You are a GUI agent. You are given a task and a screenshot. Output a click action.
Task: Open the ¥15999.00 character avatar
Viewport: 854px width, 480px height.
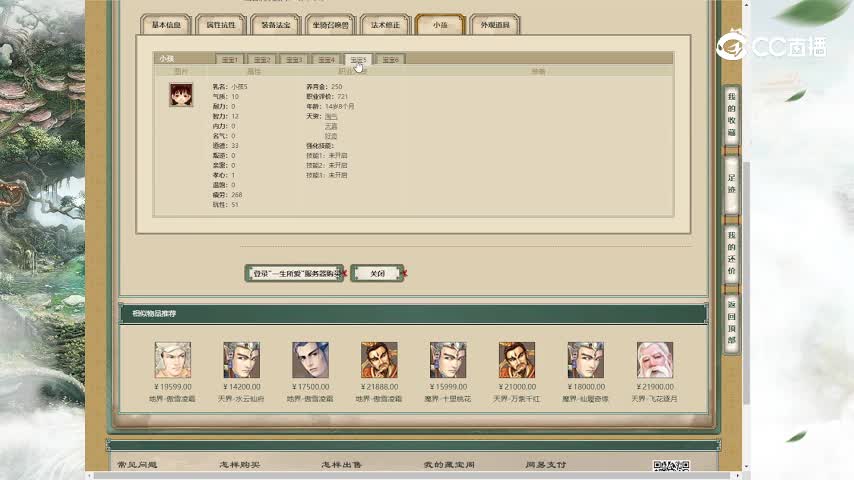click(x=448, y=360)
